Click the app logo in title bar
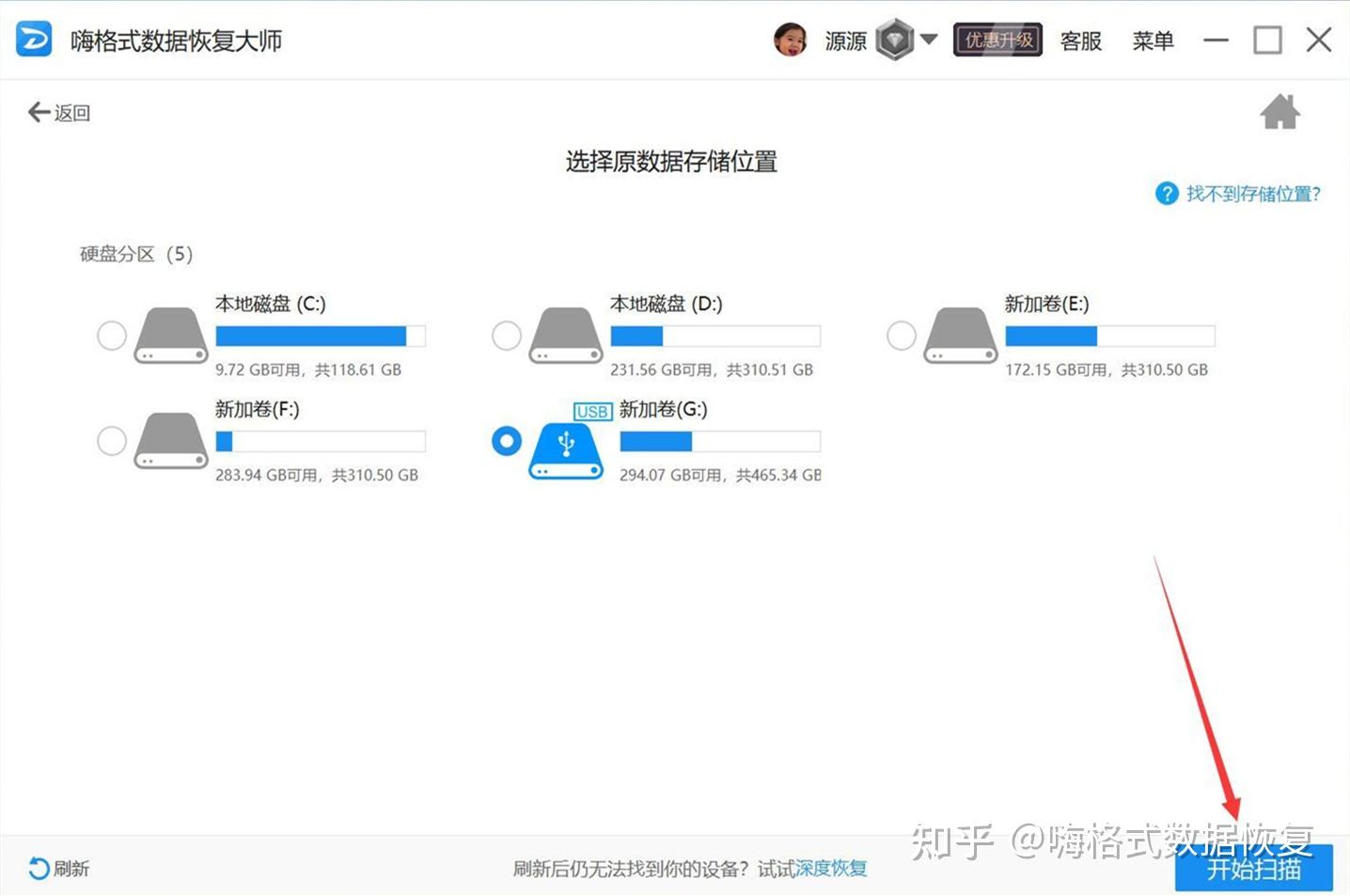Image resolution: width=1350 pixels, height=896 pixels. tap(31, 39)
